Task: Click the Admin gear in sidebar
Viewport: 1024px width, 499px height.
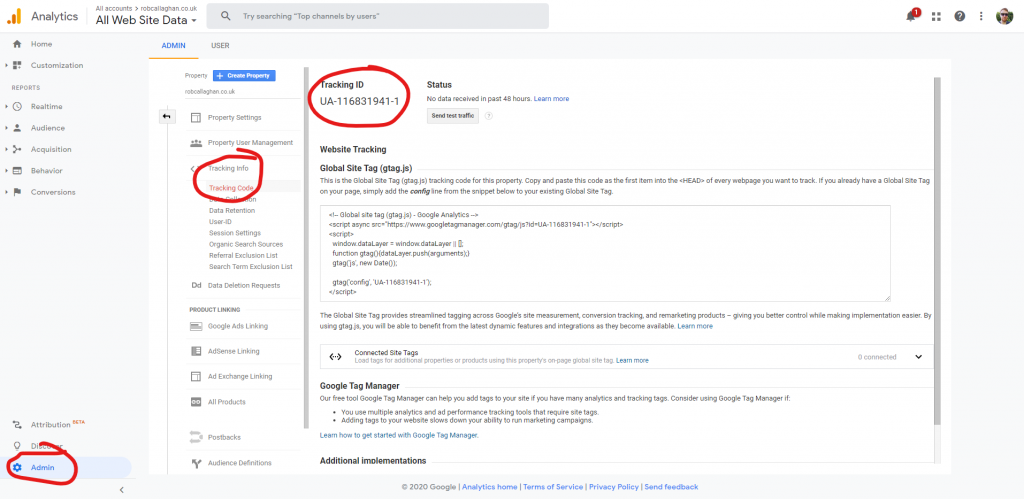Action: pos(18,468)
